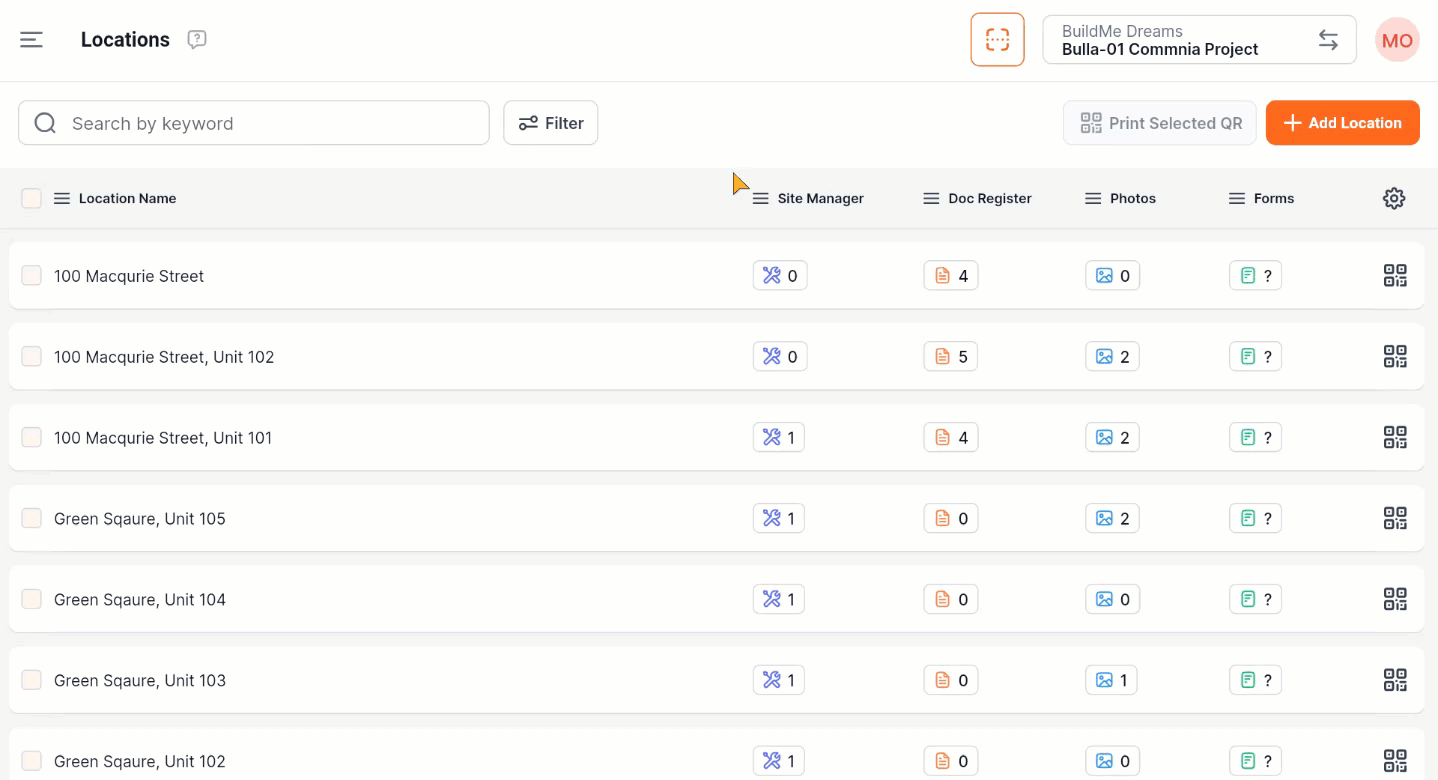The image size is (1438, 780).
Task: Open the orange QR scan button
Action: pos(997,40)
